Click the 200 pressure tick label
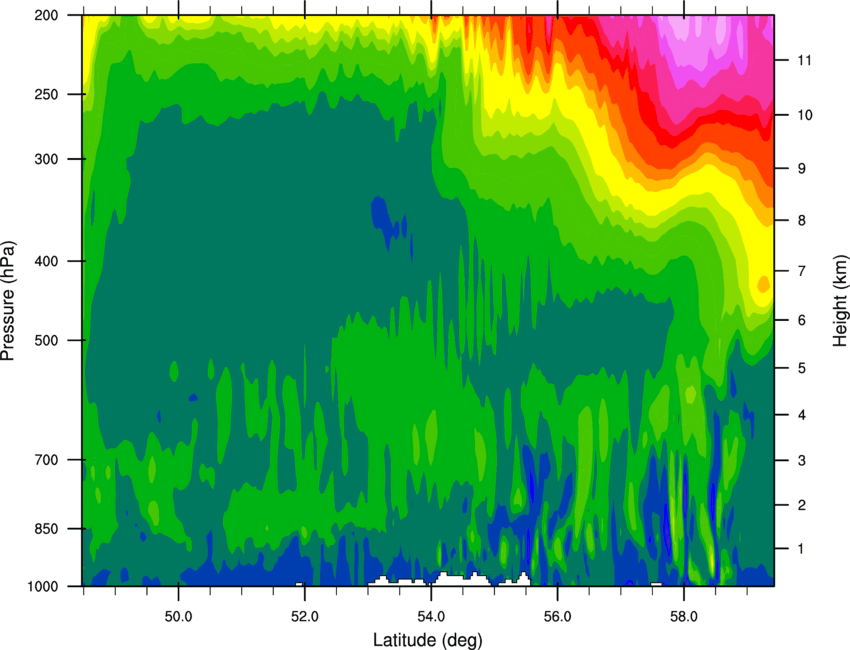Image resolution: width=850 pixels, height=650 pixels. click(46, 15)
